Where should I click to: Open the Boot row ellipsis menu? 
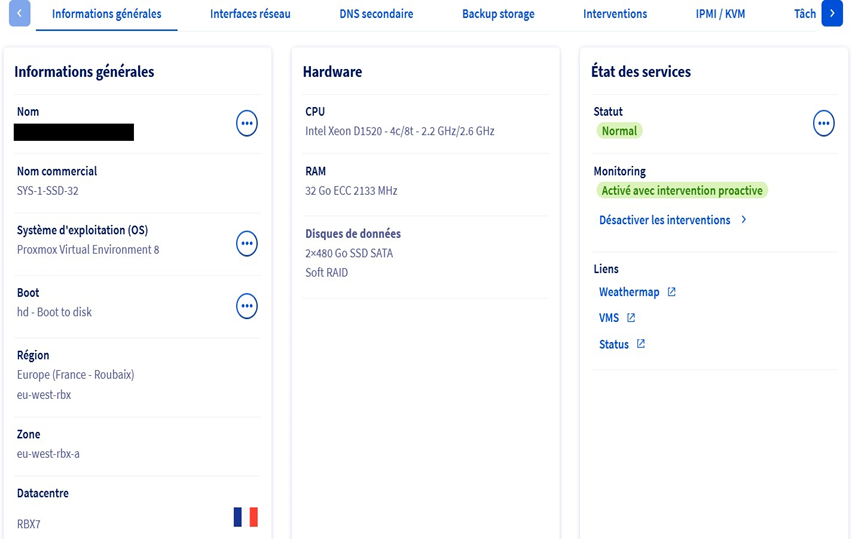(247, 305)
